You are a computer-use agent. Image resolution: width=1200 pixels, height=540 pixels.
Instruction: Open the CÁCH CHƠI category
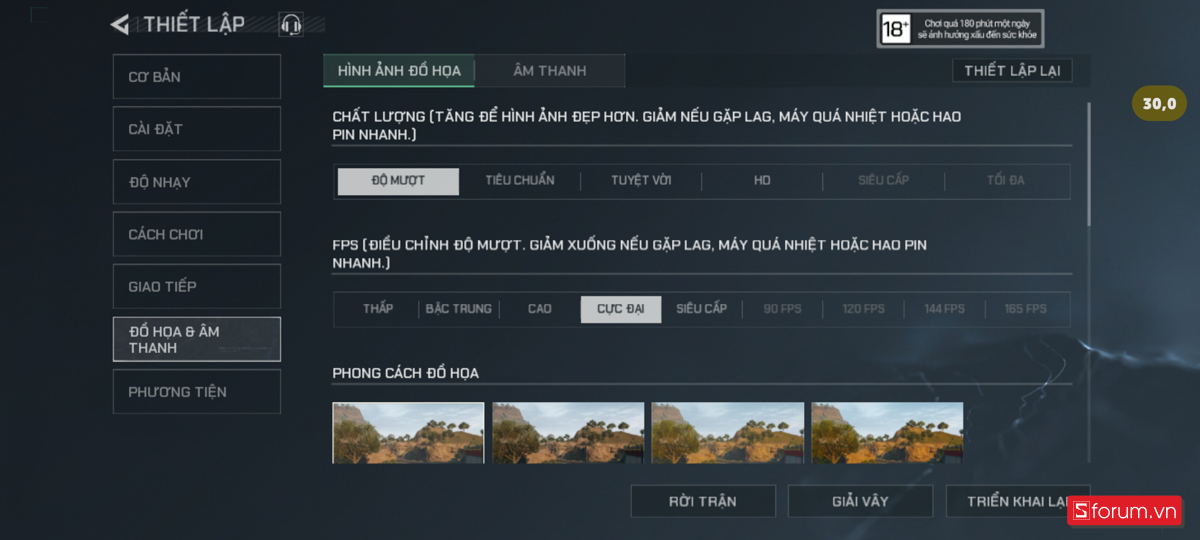pyautogui.click(x=197, y=234)
